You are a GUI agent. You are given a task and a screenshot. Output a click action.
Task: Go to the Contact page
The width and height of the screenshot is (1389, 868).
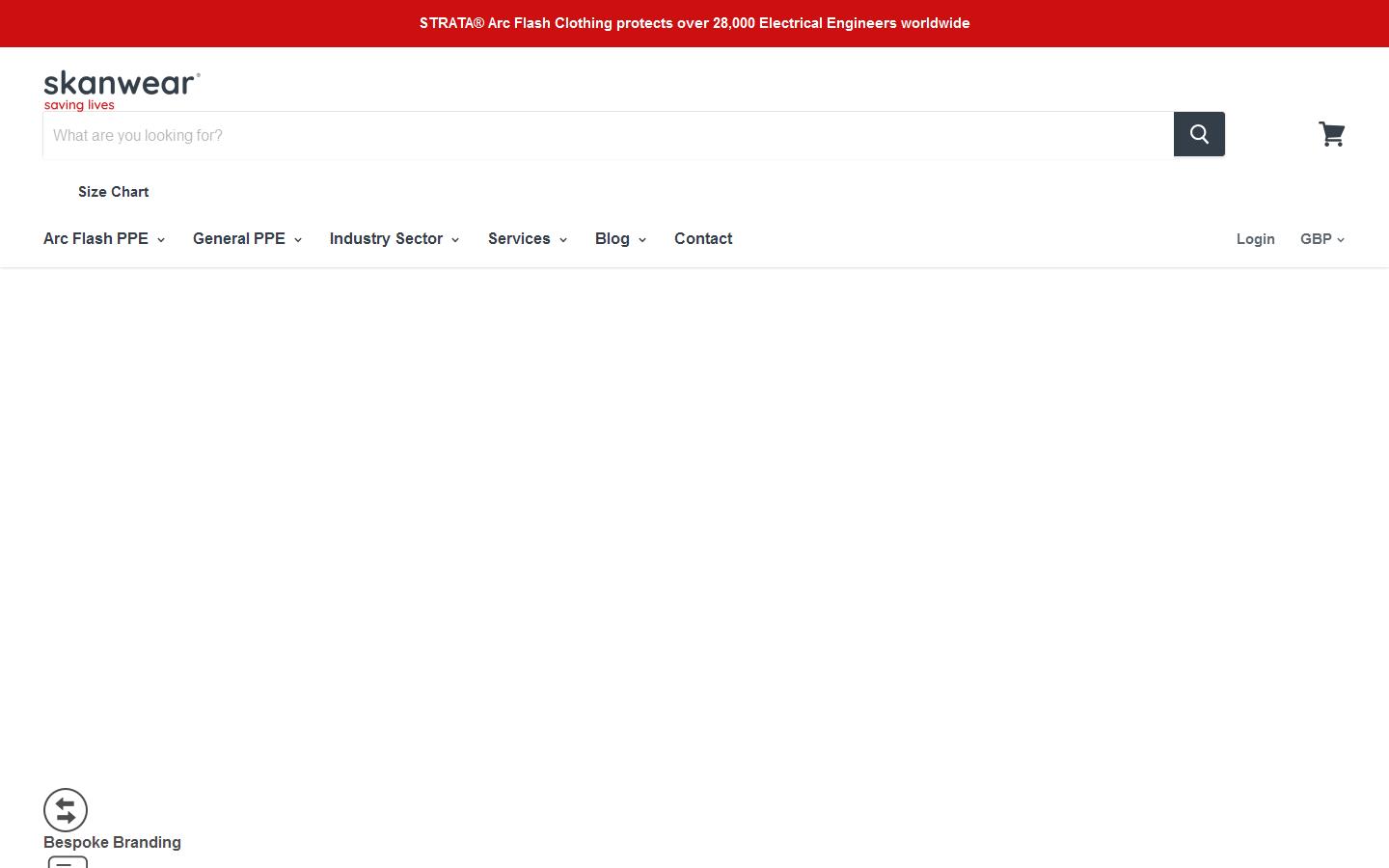pos(703,239)
